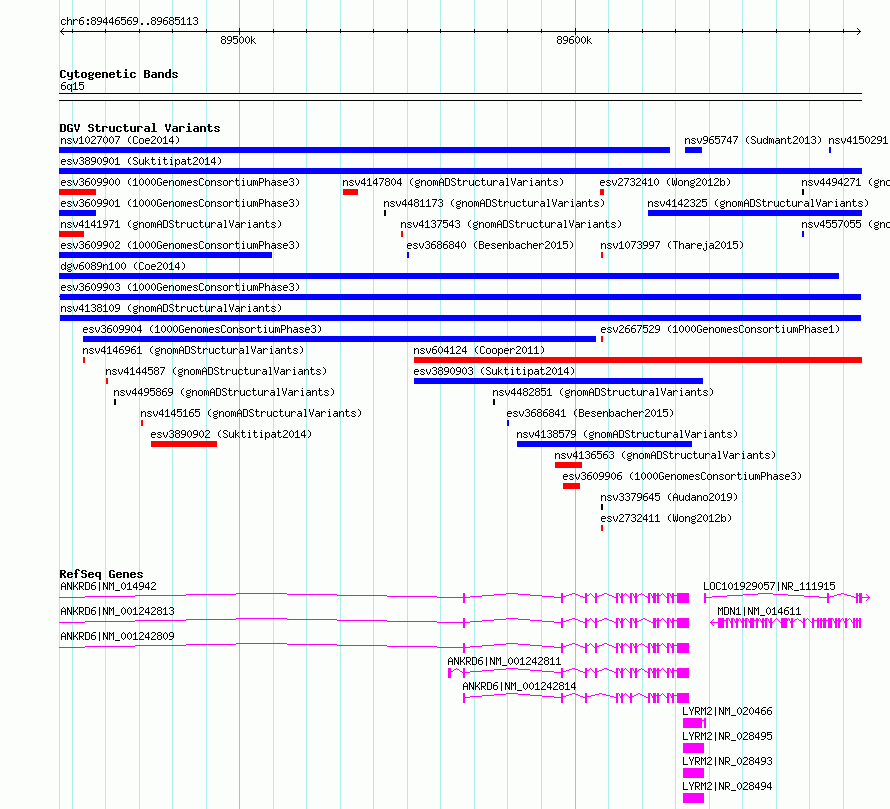Image resolution: width=890 pixels, height=809 pixels.
Task: Select the LYRM2|NR_028494 transcript label
Action: [x=727, y=786]
